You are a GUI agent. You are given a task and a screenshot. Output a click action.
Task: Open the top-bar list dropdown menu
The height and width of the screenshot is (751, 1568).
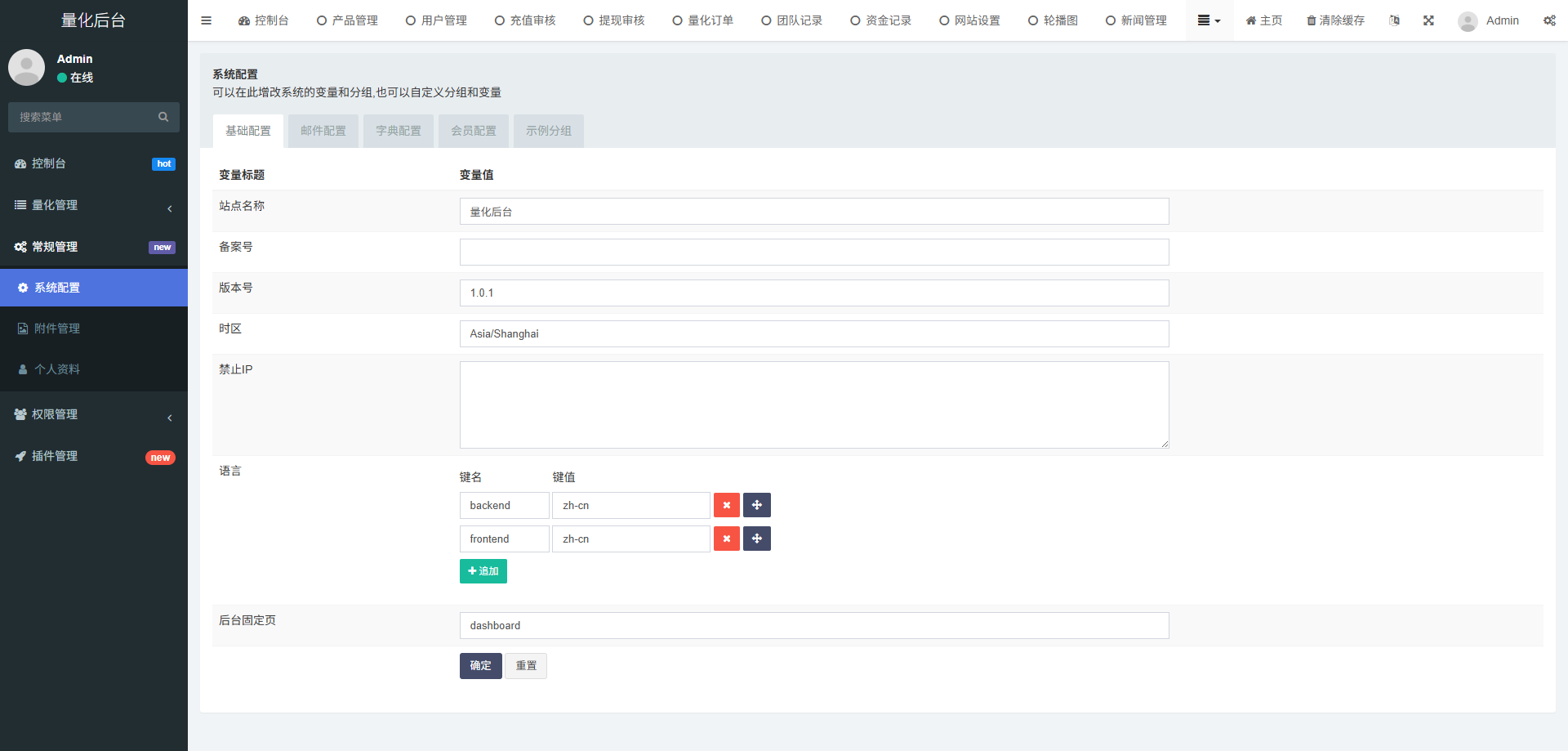pyautogui.click(x=1209, y=20)
